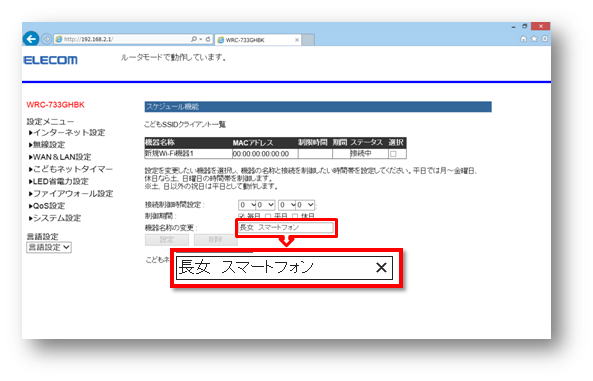This screenshot has width=593, height=381.
Task: Click the device name 新規Wi-Fi機器1
Action: [x=169, y=154]
